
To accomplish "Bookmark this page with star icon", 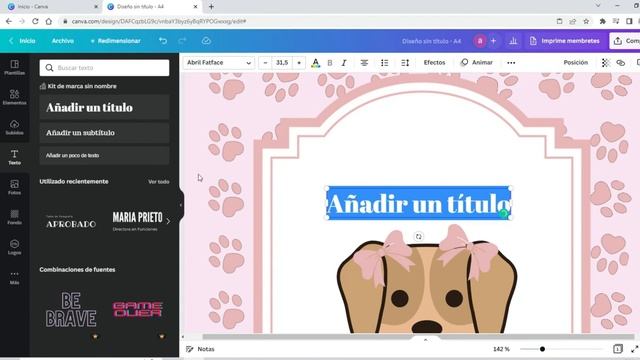I will coord(586,21).
